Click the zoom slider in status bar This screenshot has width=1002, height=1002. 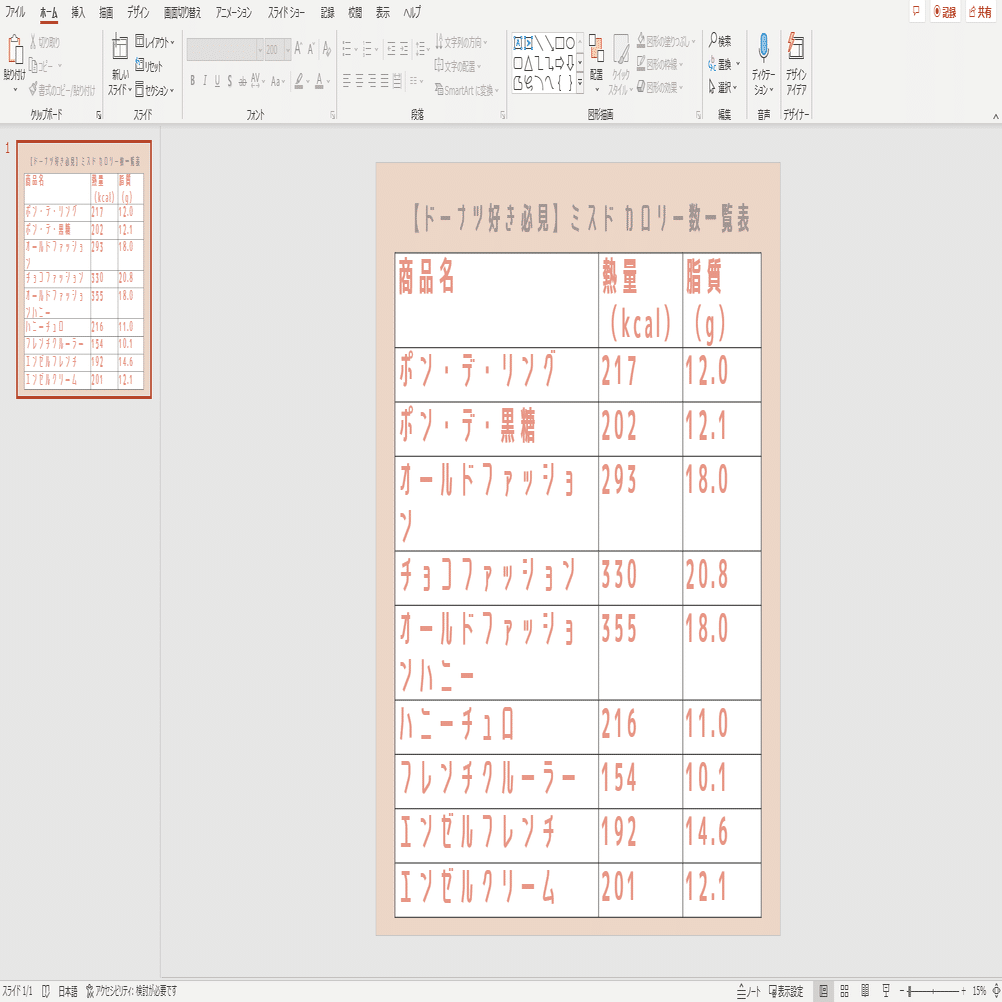pyautogui.click(x=933, y=991)
